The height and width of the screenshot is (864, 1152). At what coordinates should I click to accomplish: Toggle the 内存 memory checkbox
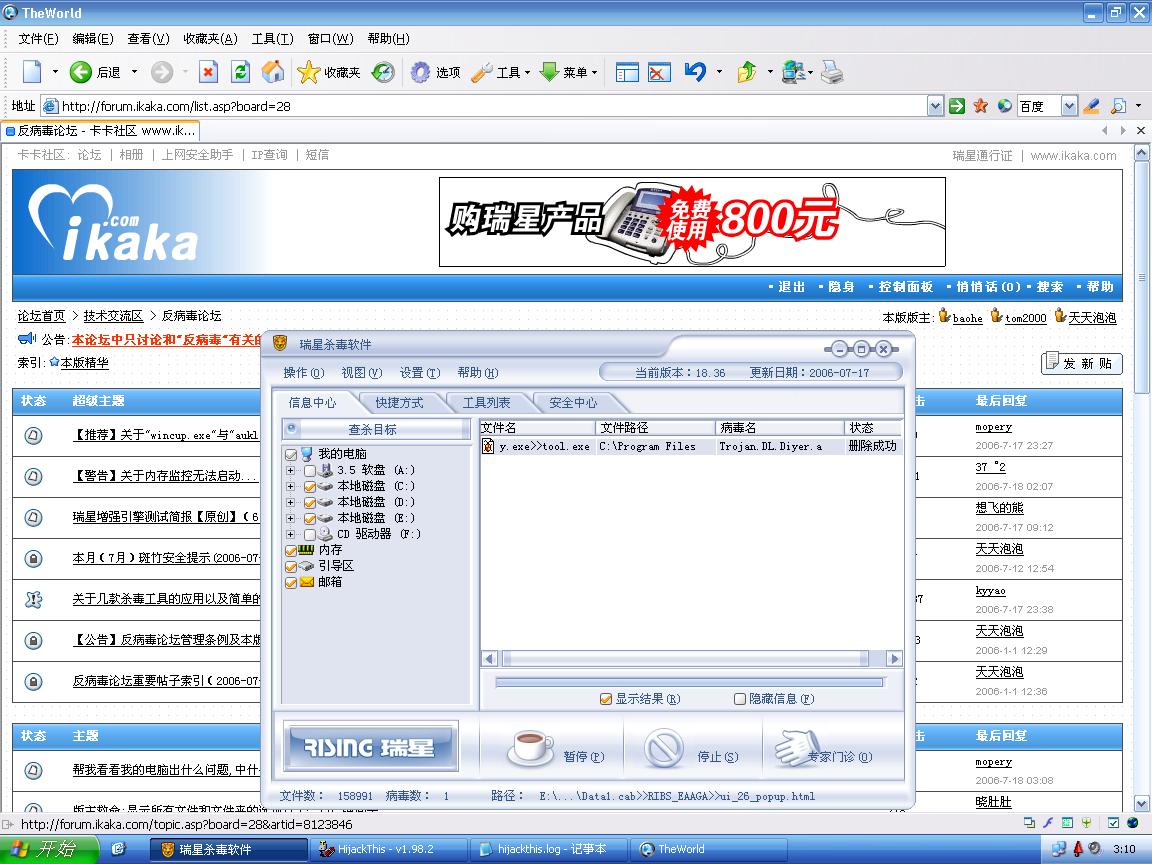point(291,551)
